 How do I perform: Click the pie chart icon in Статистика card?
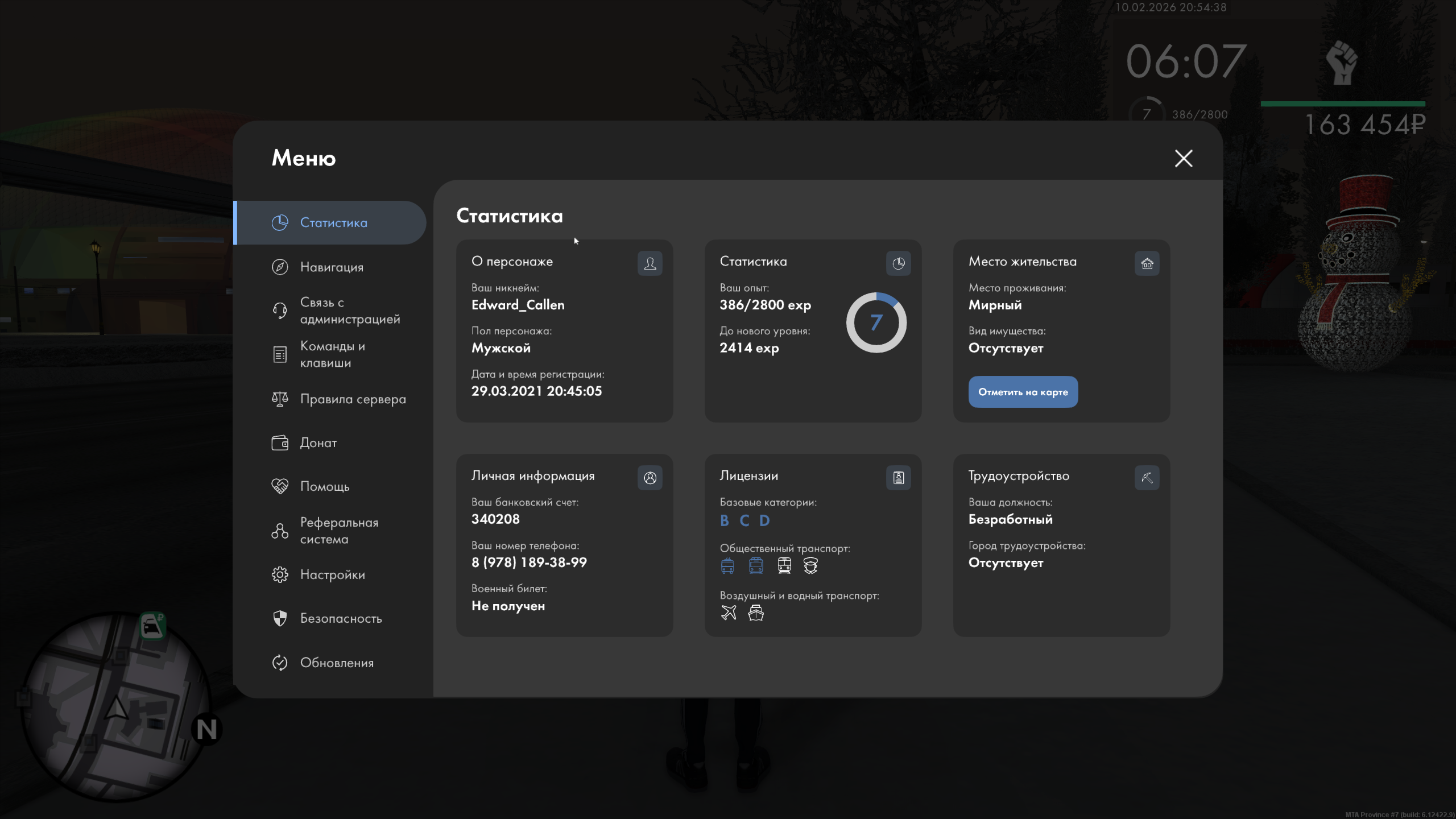tap(898, 263)
